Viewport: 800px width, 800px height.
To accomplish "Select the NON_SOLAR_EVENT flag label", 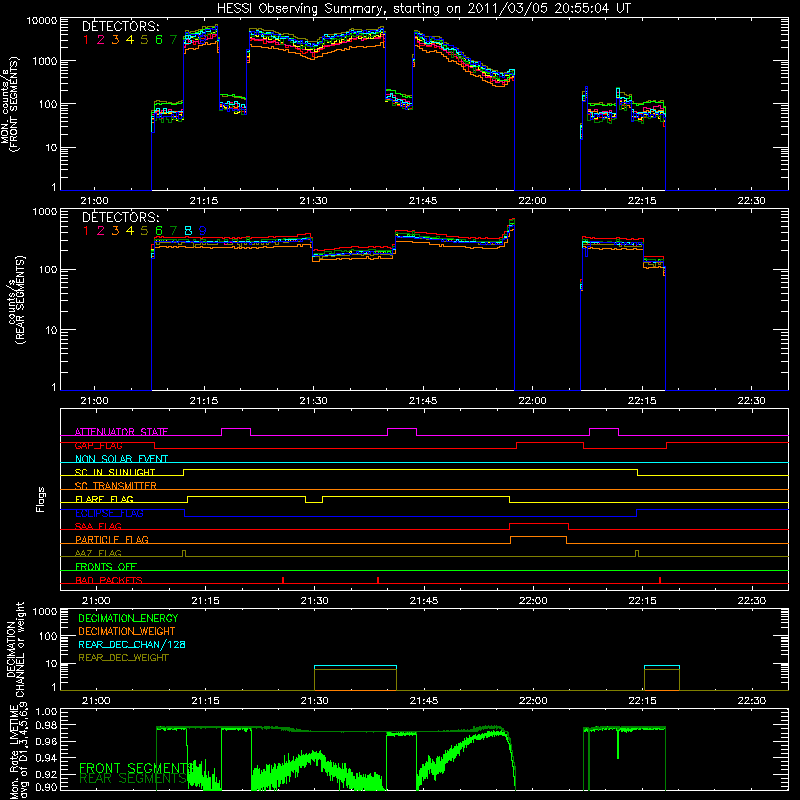I will pyautogui.click(x=121, y=459).
